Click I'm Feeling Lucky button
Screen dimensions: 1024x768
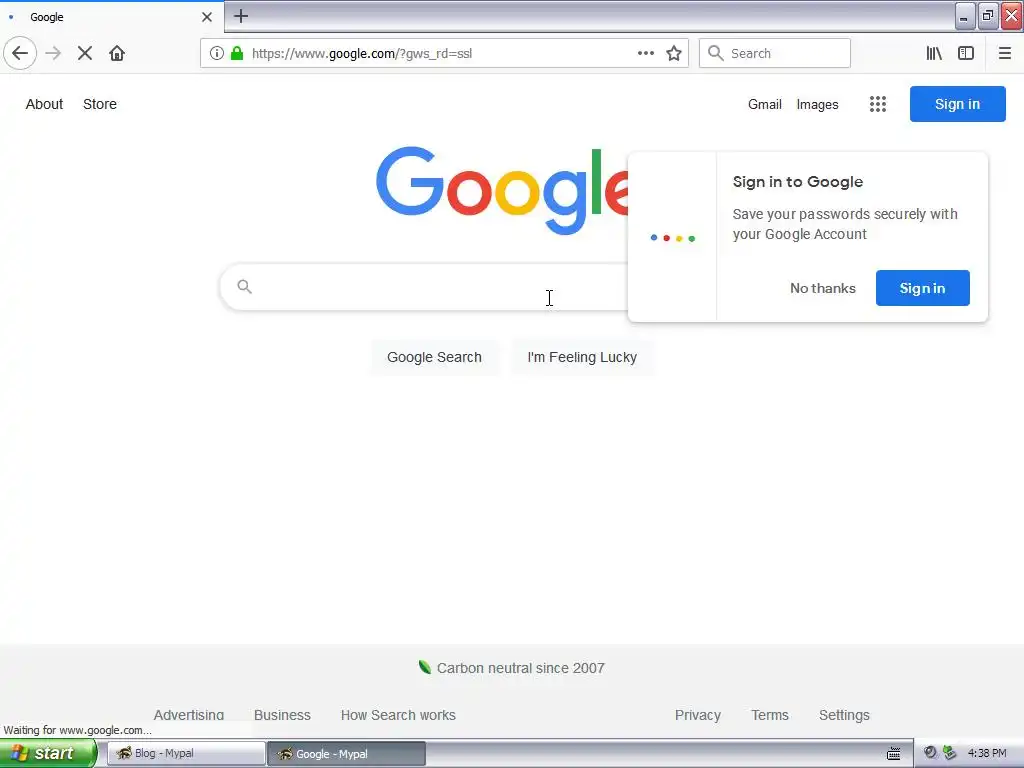point(582,357)
